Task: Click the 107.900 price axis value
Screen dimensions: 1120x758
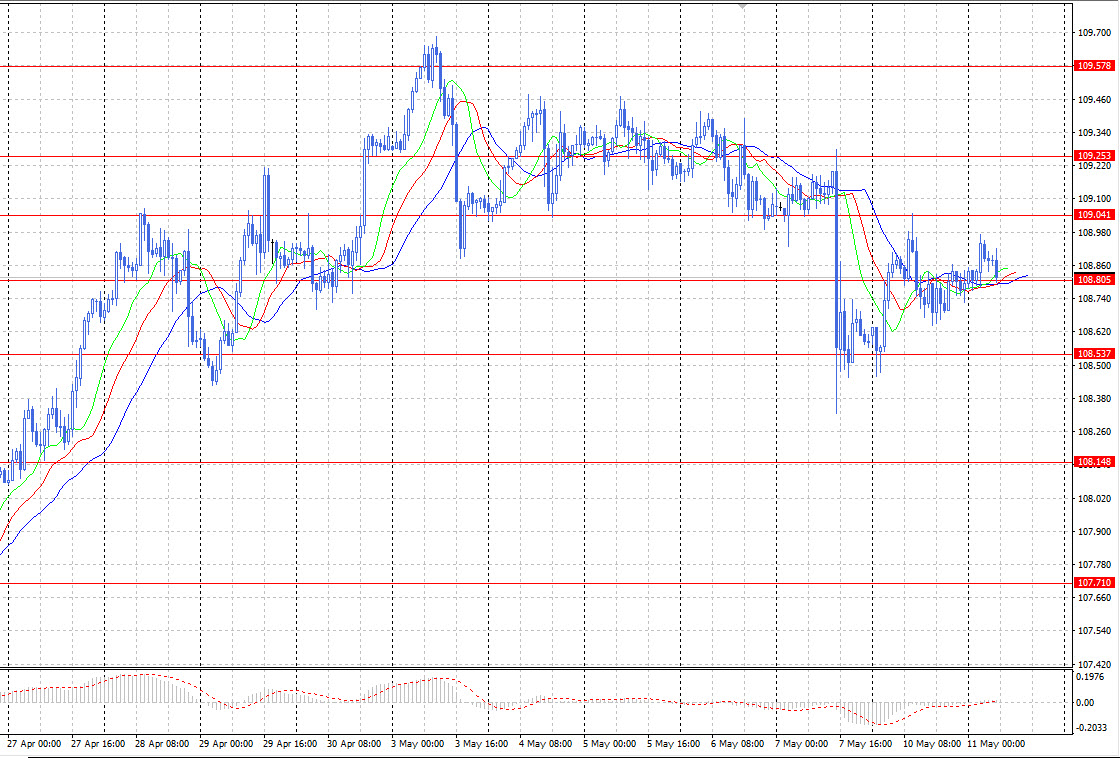Action: pos(1094,532)
